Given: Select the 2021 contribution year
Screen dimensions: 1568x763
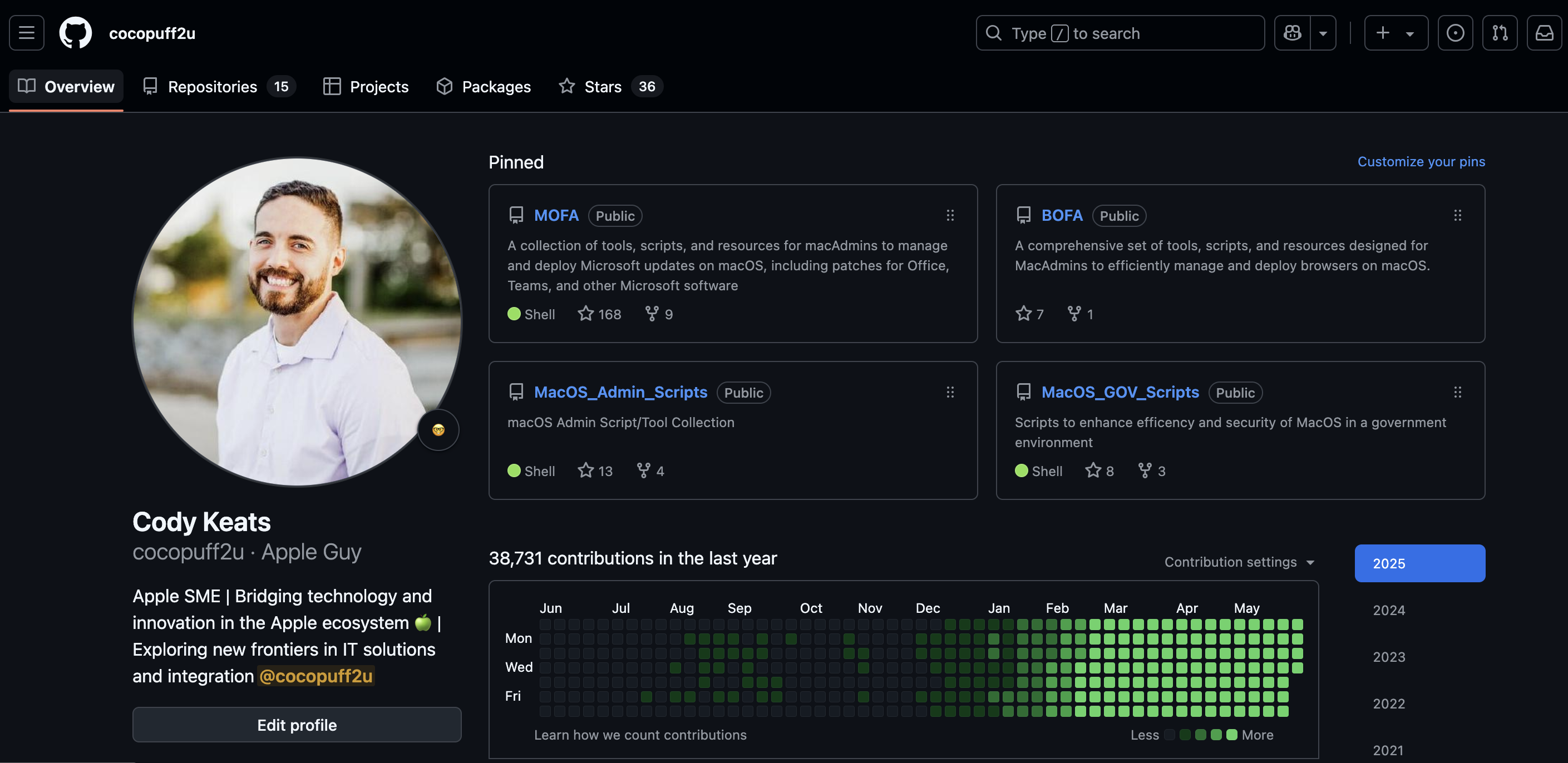Looking at the screenshot, I should [1420, 751].
